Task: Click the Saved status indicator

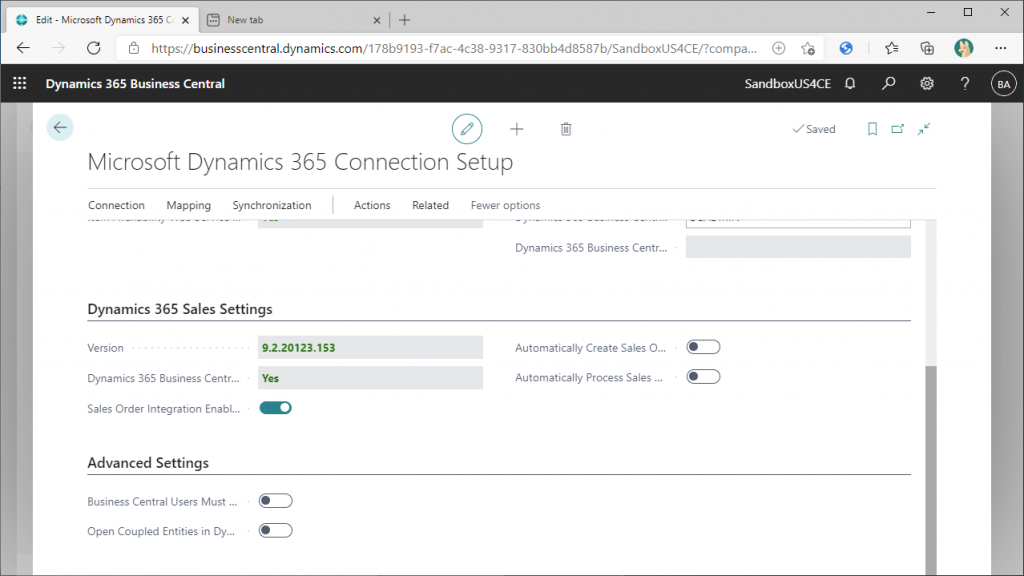Action: click(814, 129)
